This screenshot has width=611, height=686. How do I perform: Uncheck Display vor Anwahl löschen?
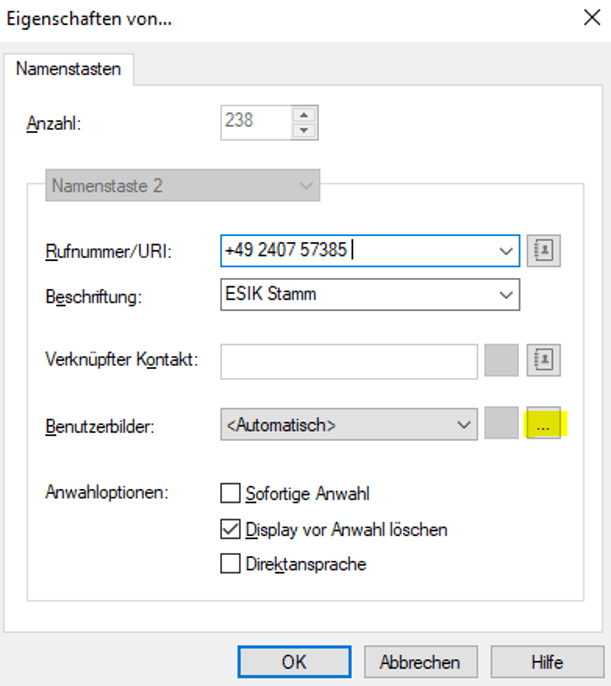point(230,529)
